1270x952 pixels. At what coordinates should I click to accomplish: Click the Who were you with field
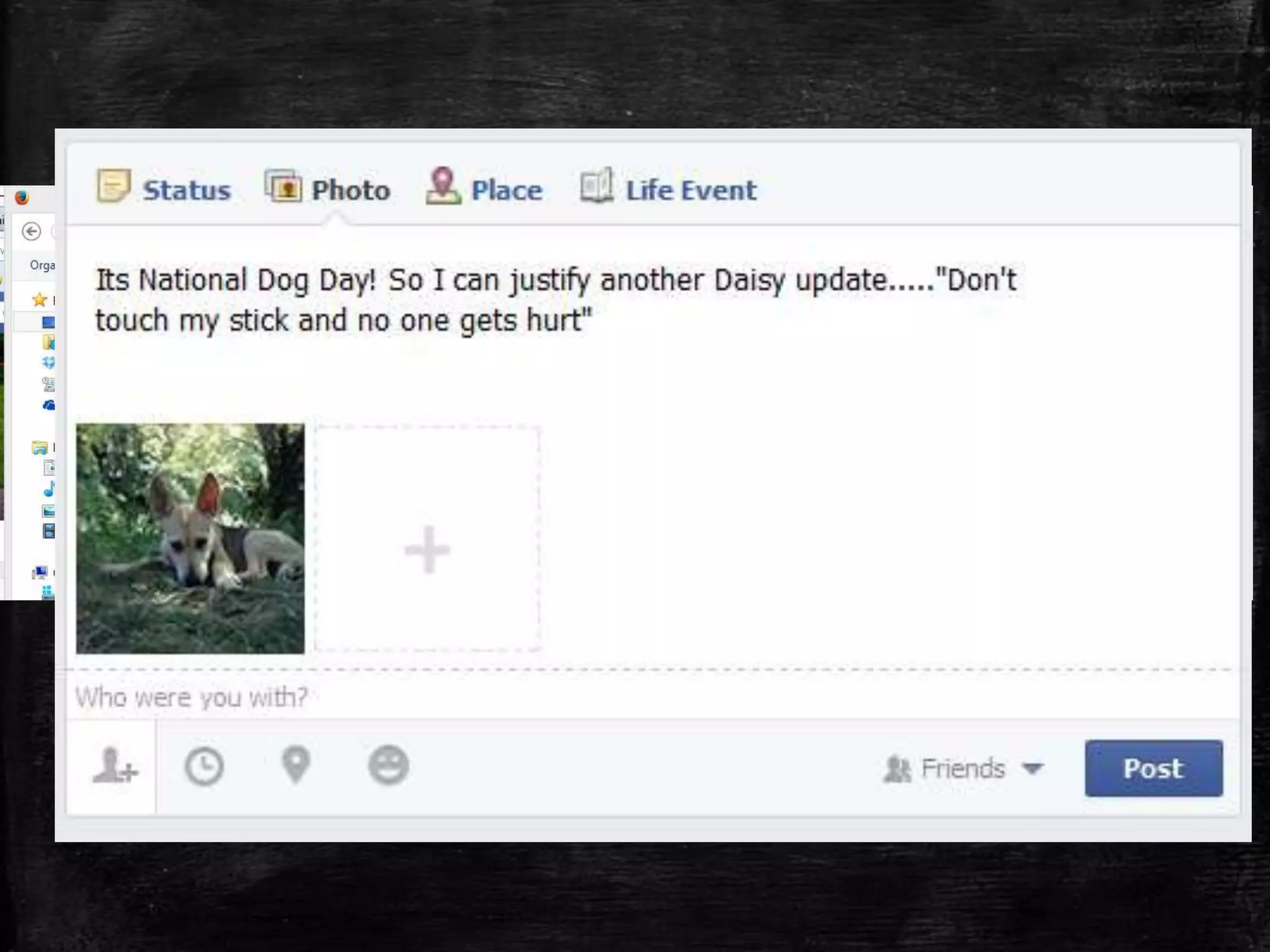653,697
